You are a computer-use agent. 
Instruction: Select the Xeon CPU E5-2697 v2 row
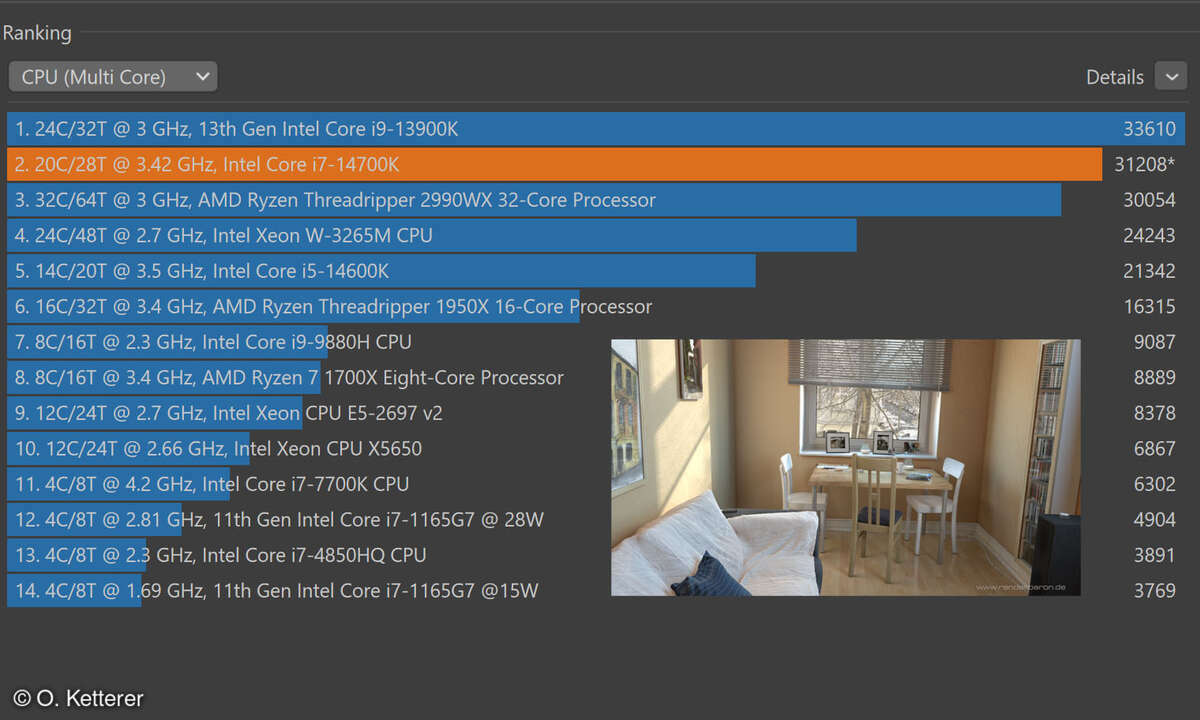(x=596, y=413)
